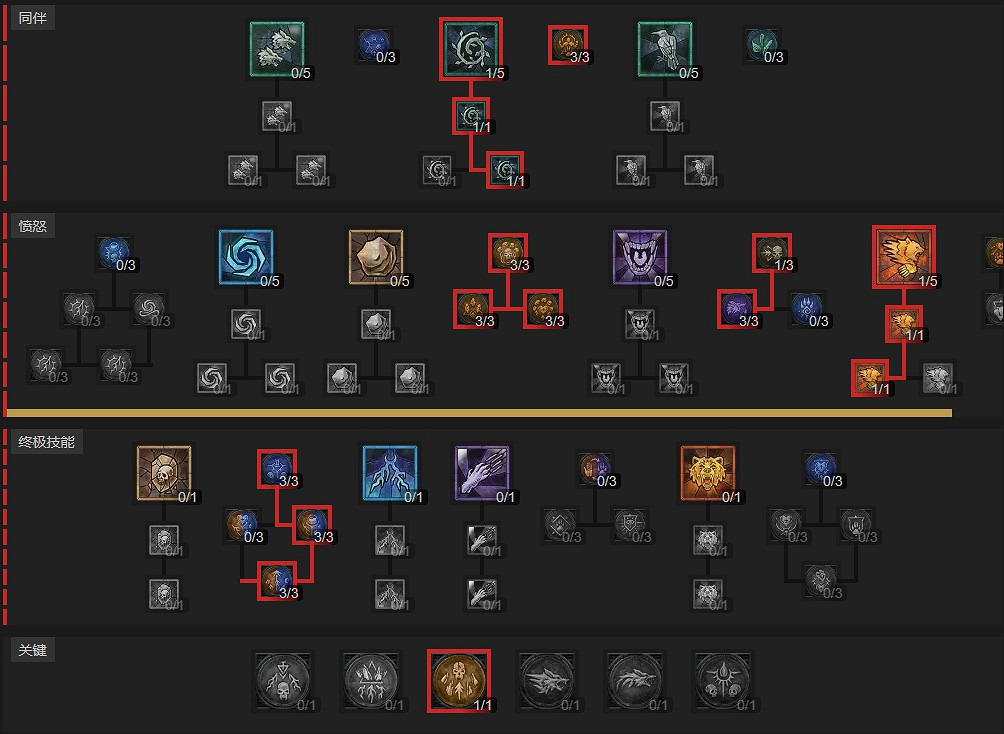This screenshot has height=734, width=1004.
Task: Choose the purple claw ultimate skill 0/1
Action: [482, 473]
